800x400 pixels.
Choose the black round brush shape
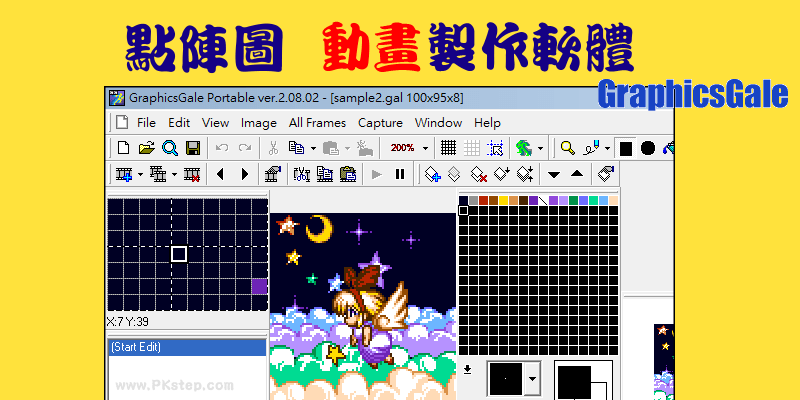coord(647,148)
